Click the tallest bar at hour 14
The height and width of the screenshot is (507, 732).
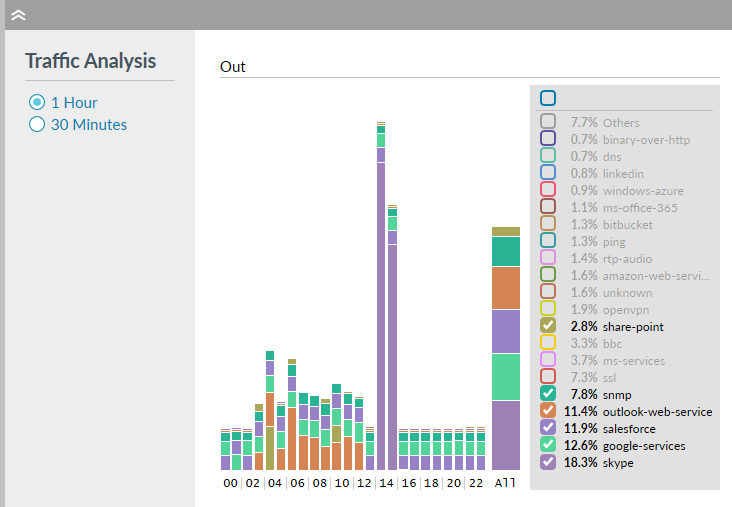[x=381, y=300]
